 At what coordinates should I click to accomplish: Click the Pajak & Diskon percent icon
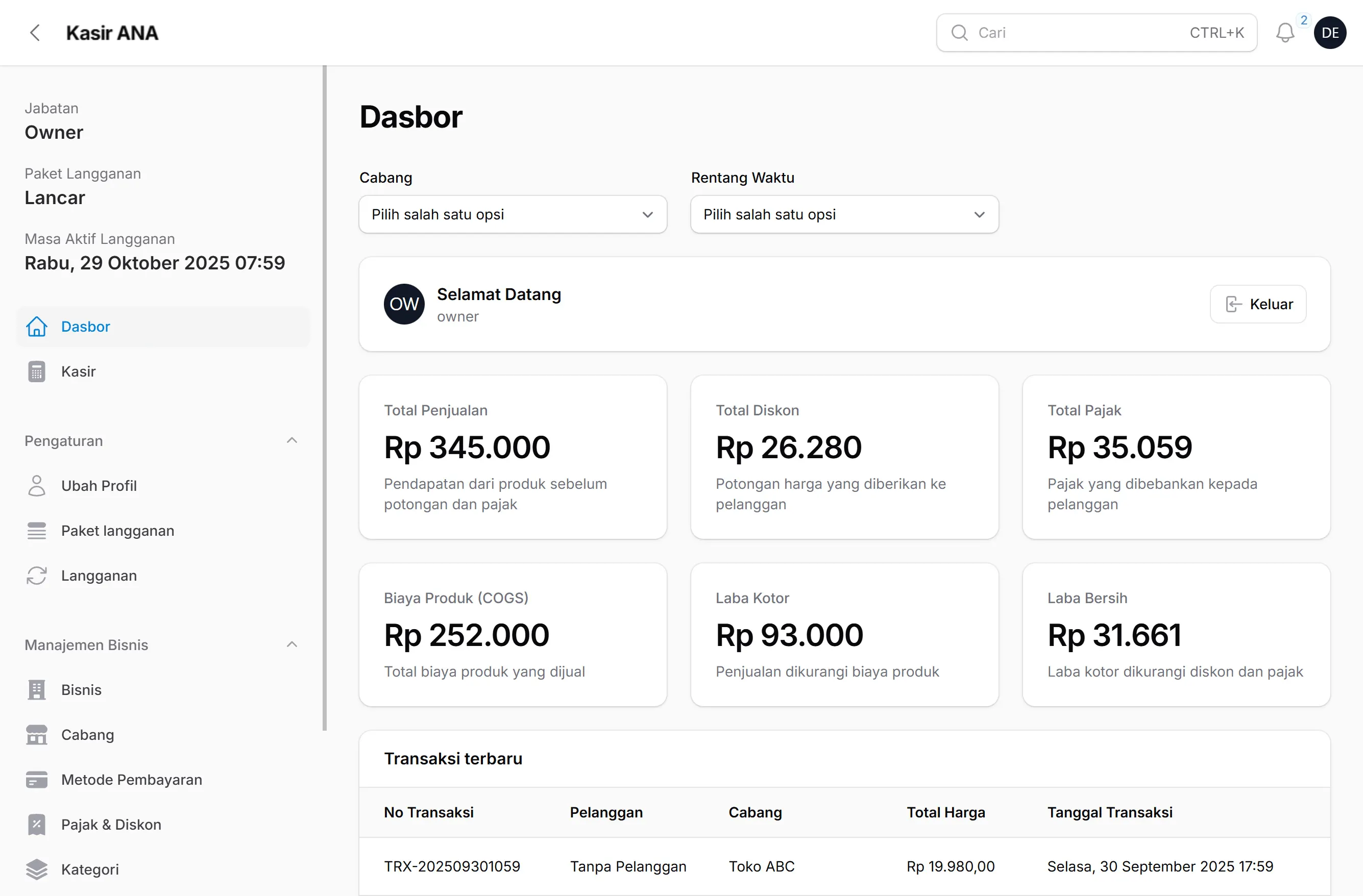tap(37, 825)
